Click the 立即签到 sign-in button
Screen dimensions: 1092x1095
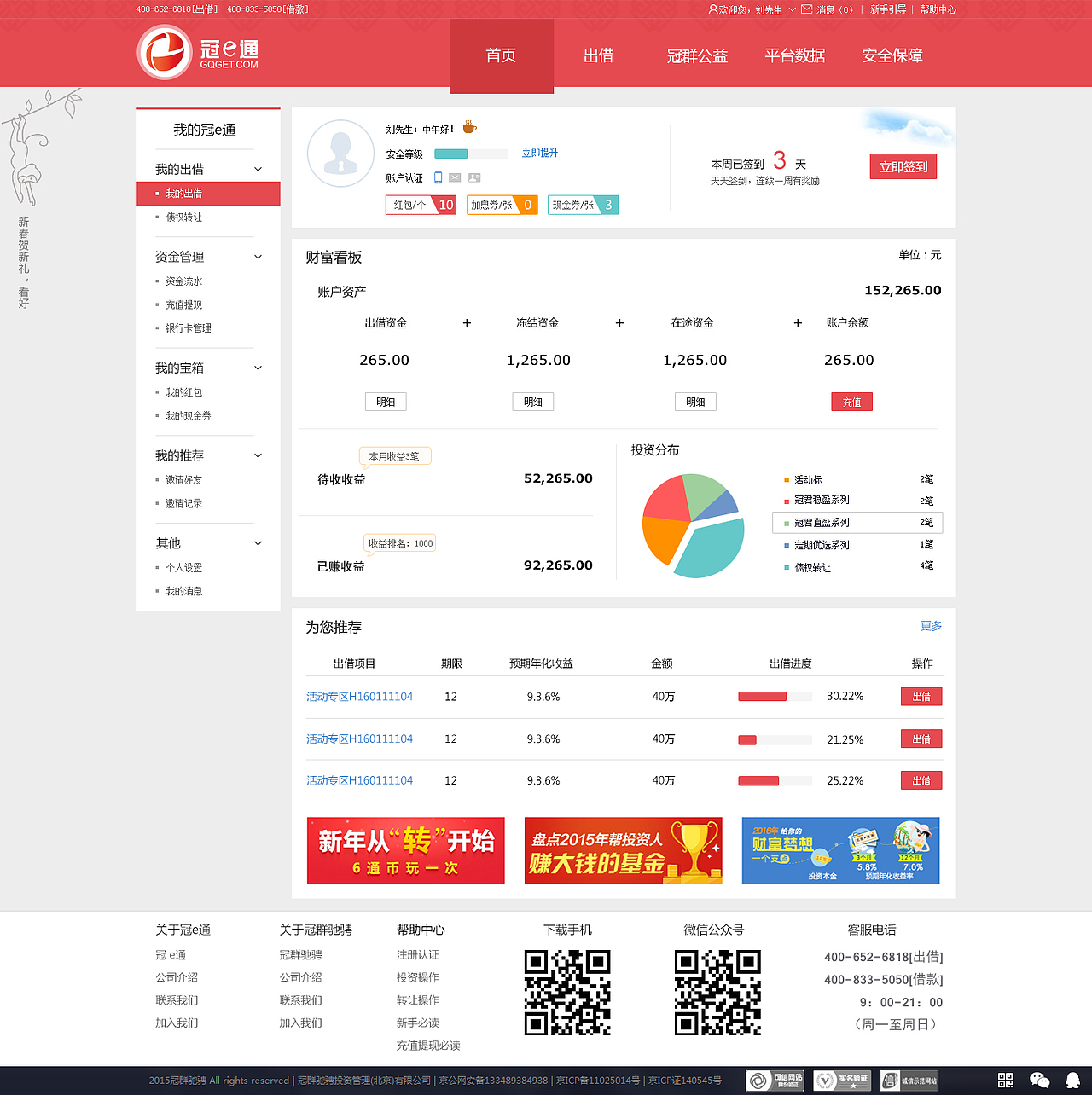pyautogui.click(x=903, y=166)
